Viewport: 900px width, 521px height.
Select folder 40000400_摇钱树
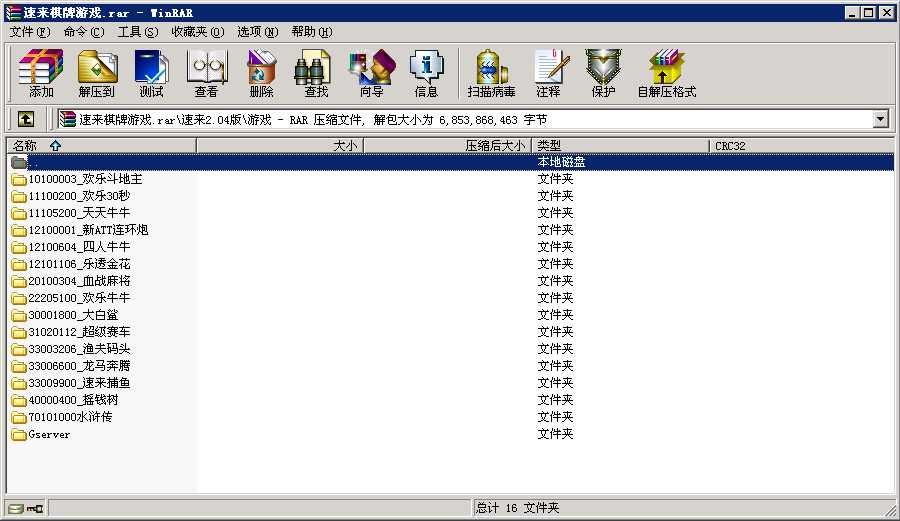(73, 401)
